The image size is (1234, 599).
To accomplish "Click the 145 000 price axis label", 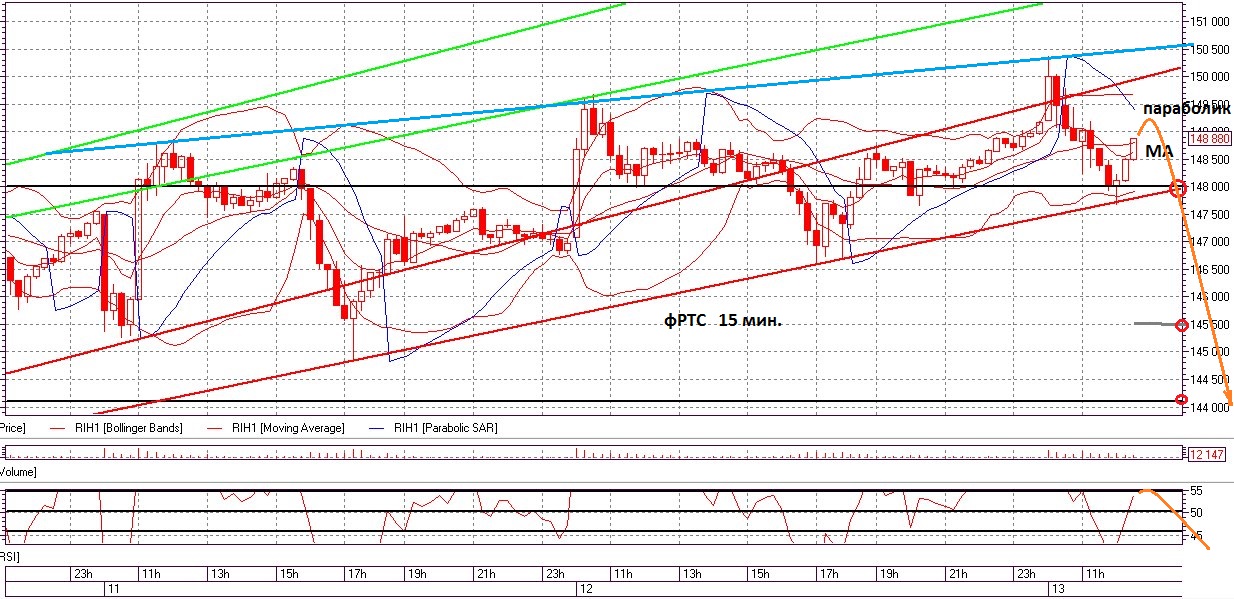I will coord(1210,352).
